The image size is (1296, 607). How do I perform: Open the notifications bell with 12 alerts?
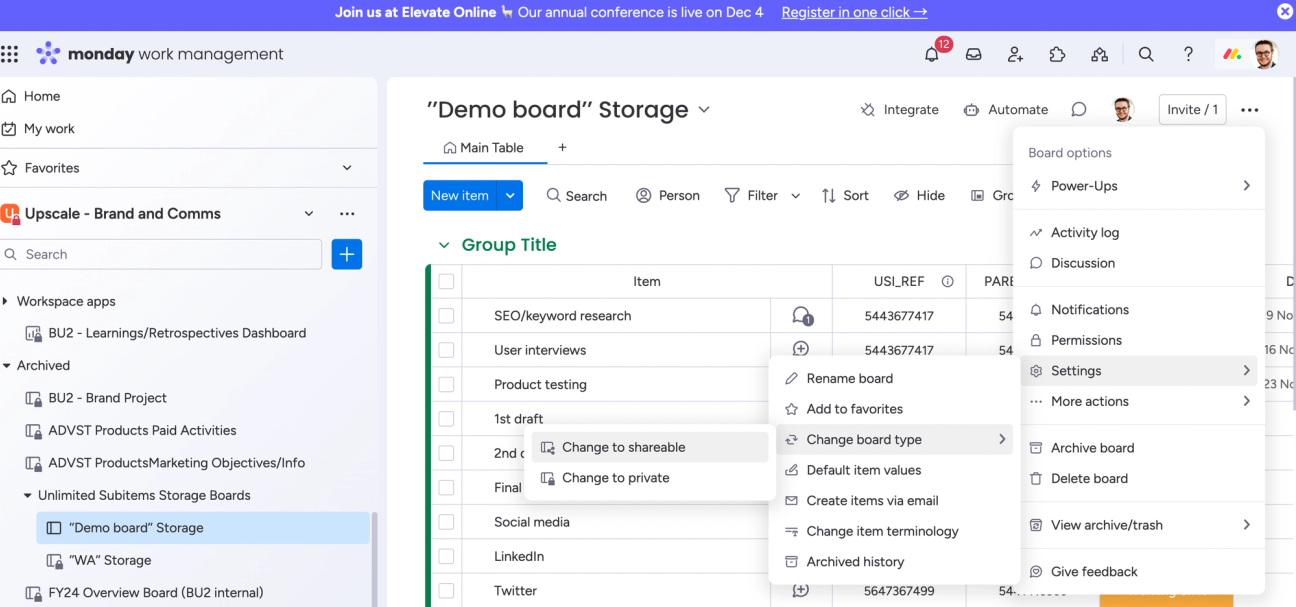pos(931,55)
